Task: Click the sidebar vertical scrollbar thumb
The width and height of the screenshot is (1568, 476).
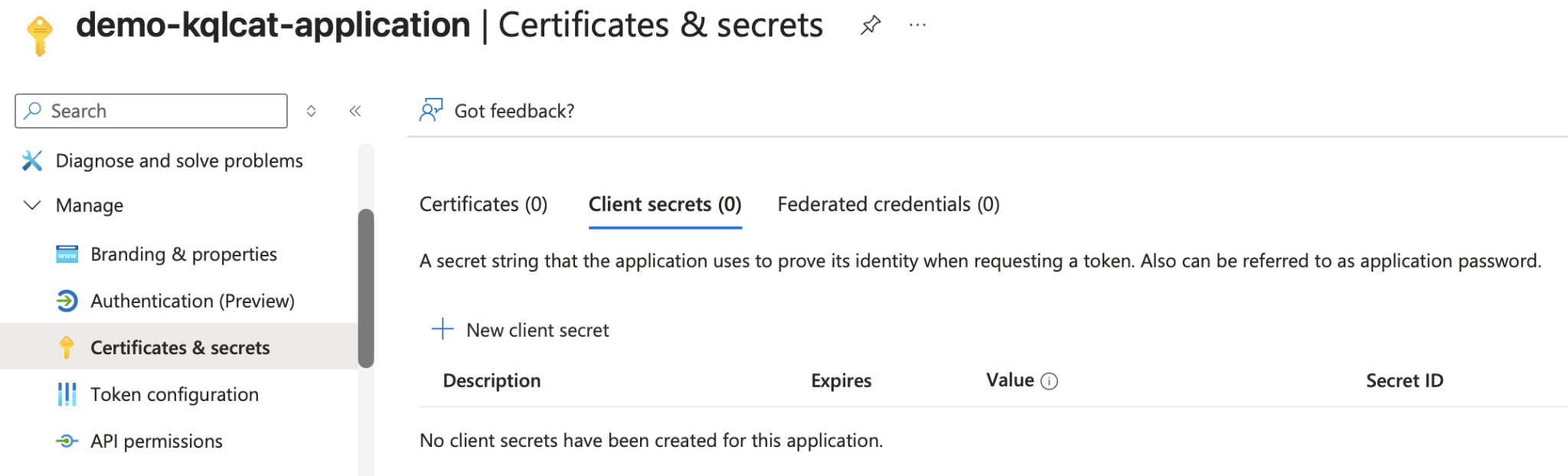Action: (366, 289)
